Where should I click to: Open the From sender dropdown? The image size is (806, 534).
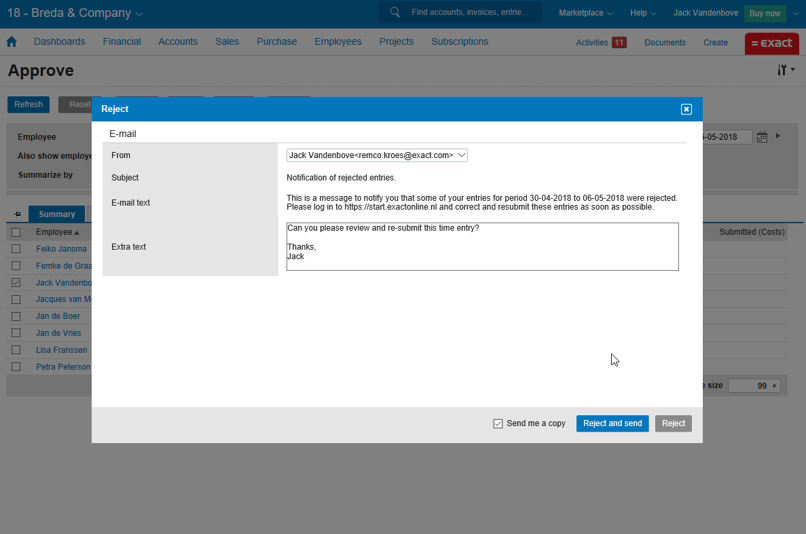pyautogui.click(x=377, y=155)
